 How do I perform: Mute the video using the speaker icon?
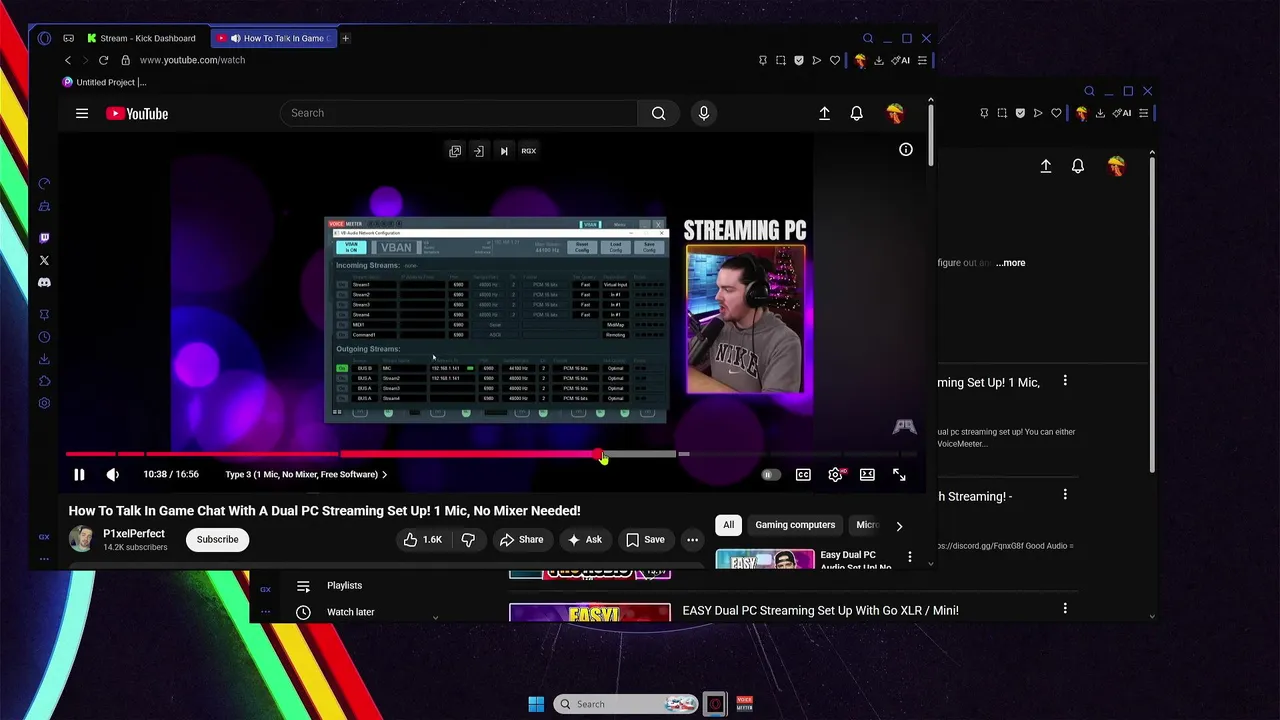113,475
